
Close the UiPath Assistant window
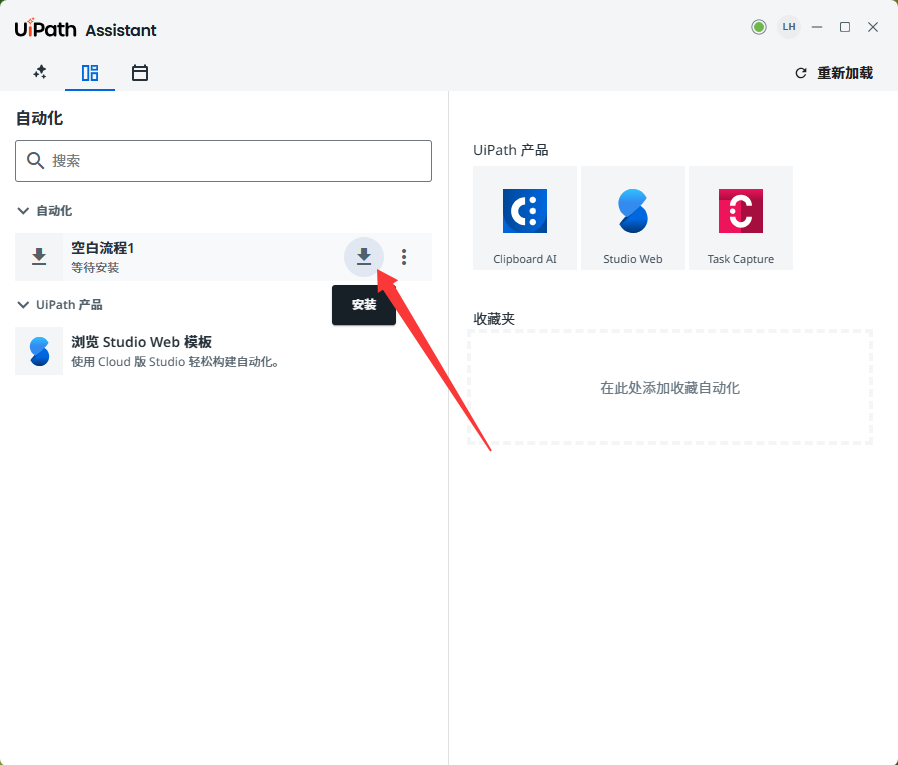point(873,27)
